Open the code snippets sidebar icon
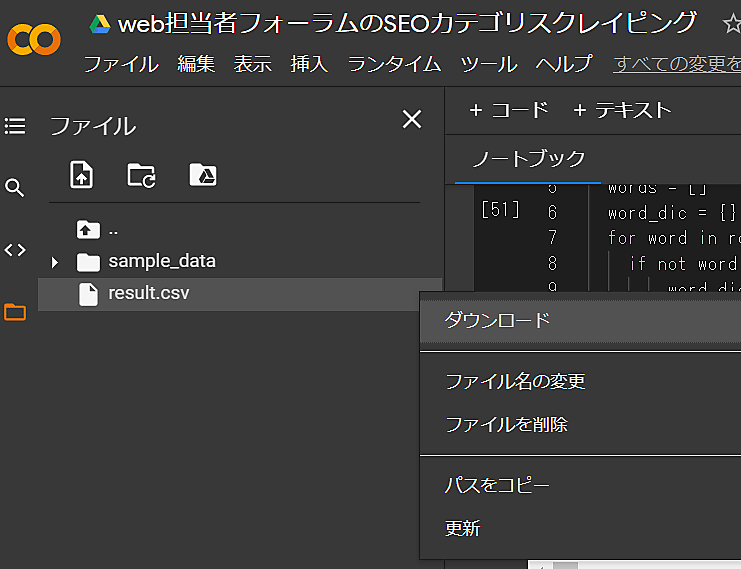Viewport: 741px width, 569px height. coord(15,250)
